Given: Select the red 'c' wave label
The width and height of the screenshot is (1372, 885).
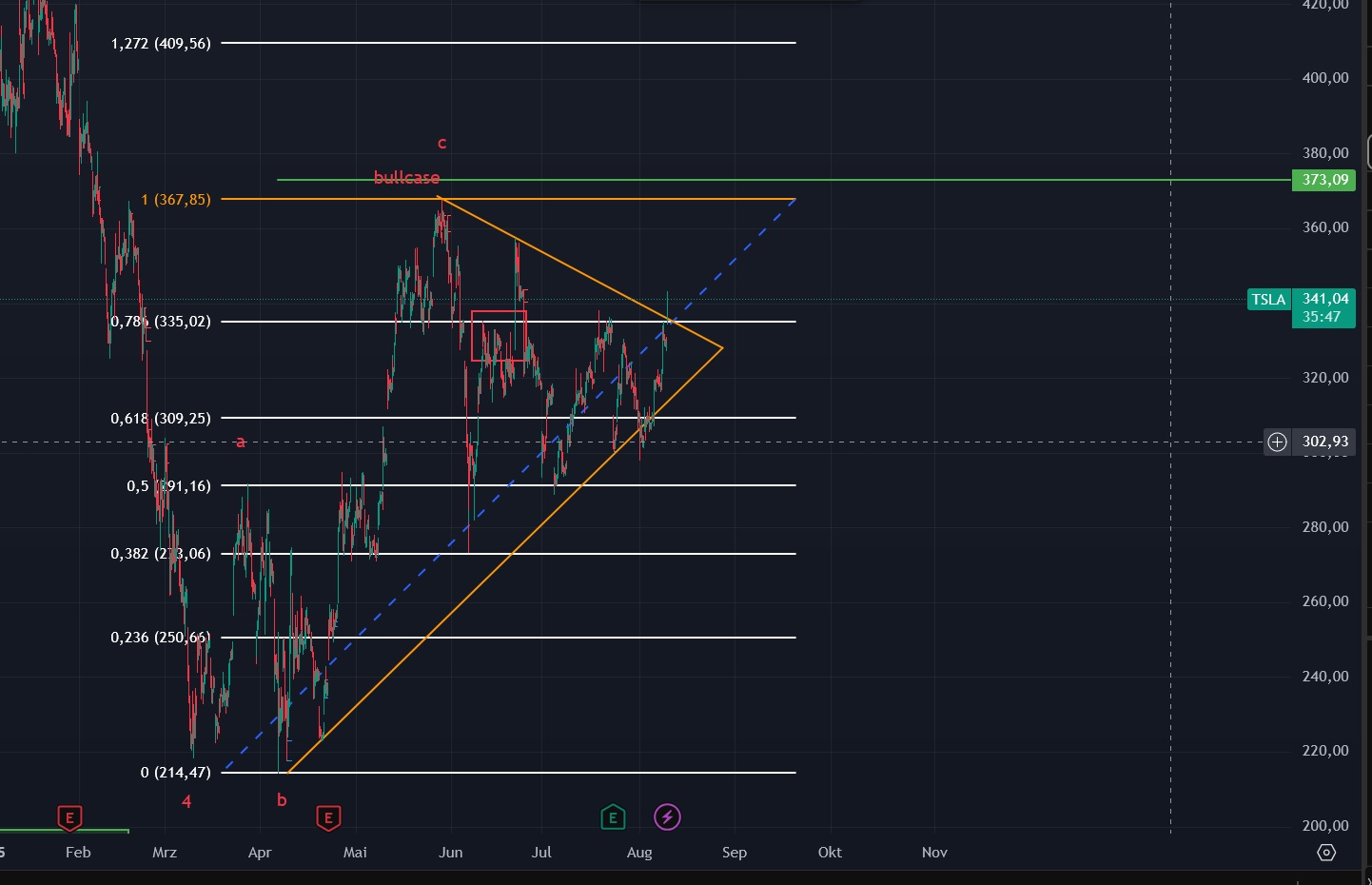Looking at the screenshot, I should coord(441,144).
